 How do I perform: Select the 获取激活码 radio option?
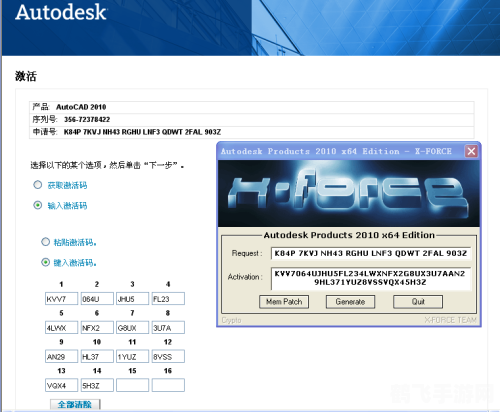tap(38, 185)
